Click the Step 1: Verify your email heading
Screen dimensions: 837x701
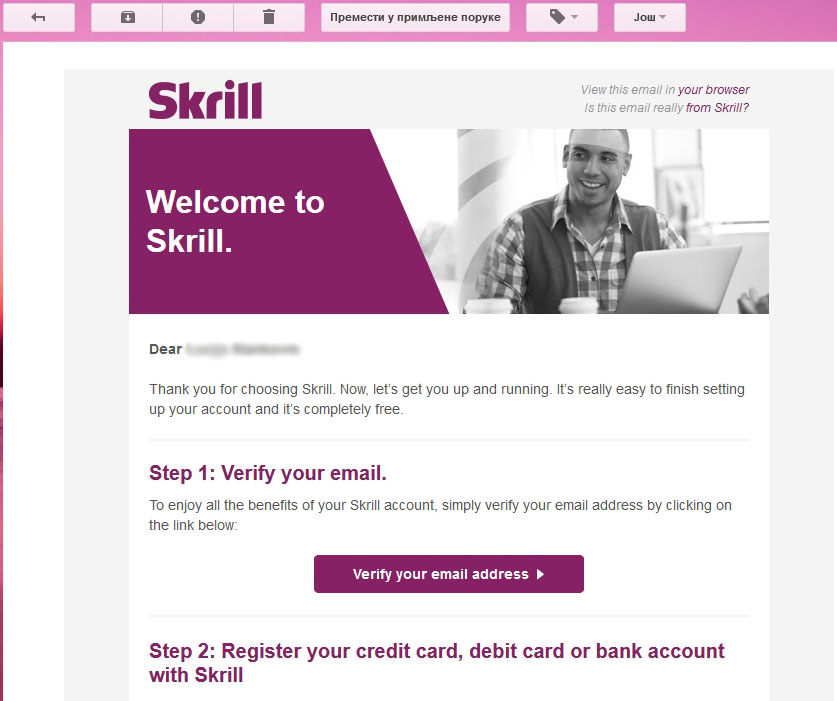pos(267,473)
